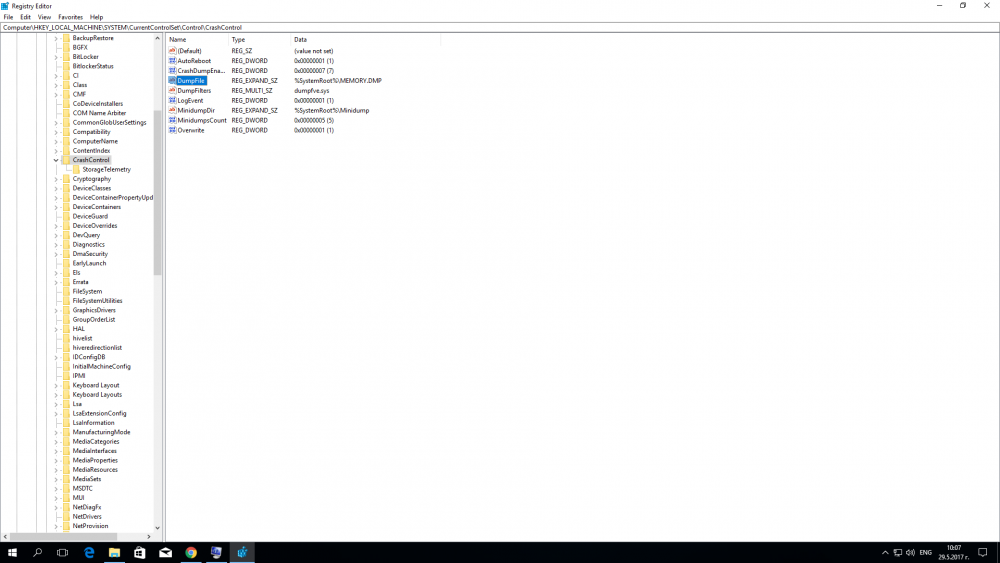Screen dimensions: 1000x563
Task: Open the Edit menu
Action: 26,17
